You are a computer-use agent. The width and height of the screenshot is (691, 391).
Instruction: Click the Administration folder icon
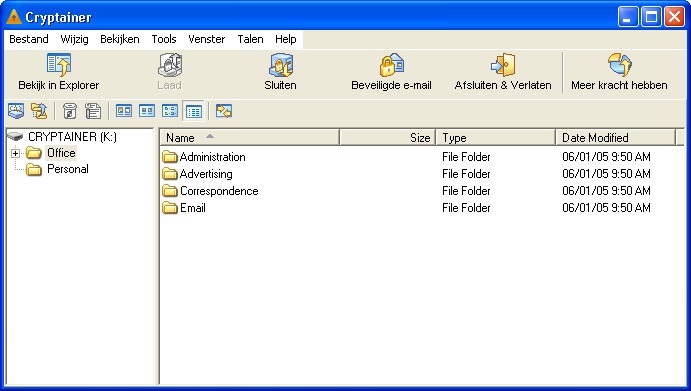click(x=170, y=157)
